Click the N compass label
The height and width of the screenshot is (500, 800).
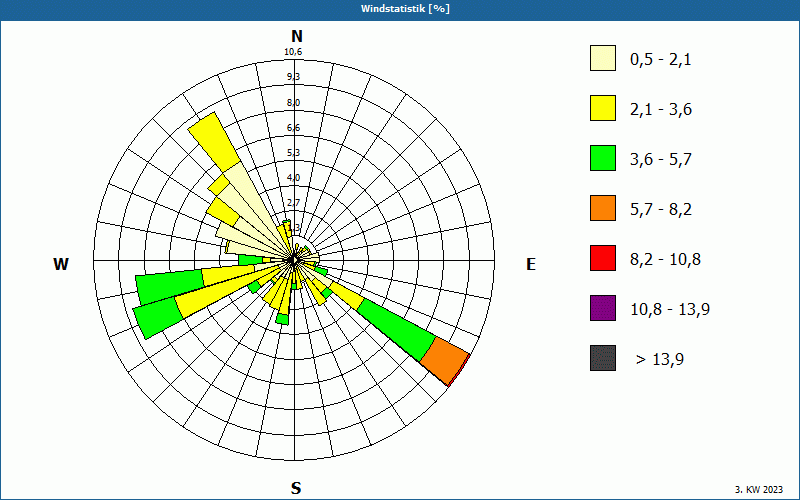296,36
